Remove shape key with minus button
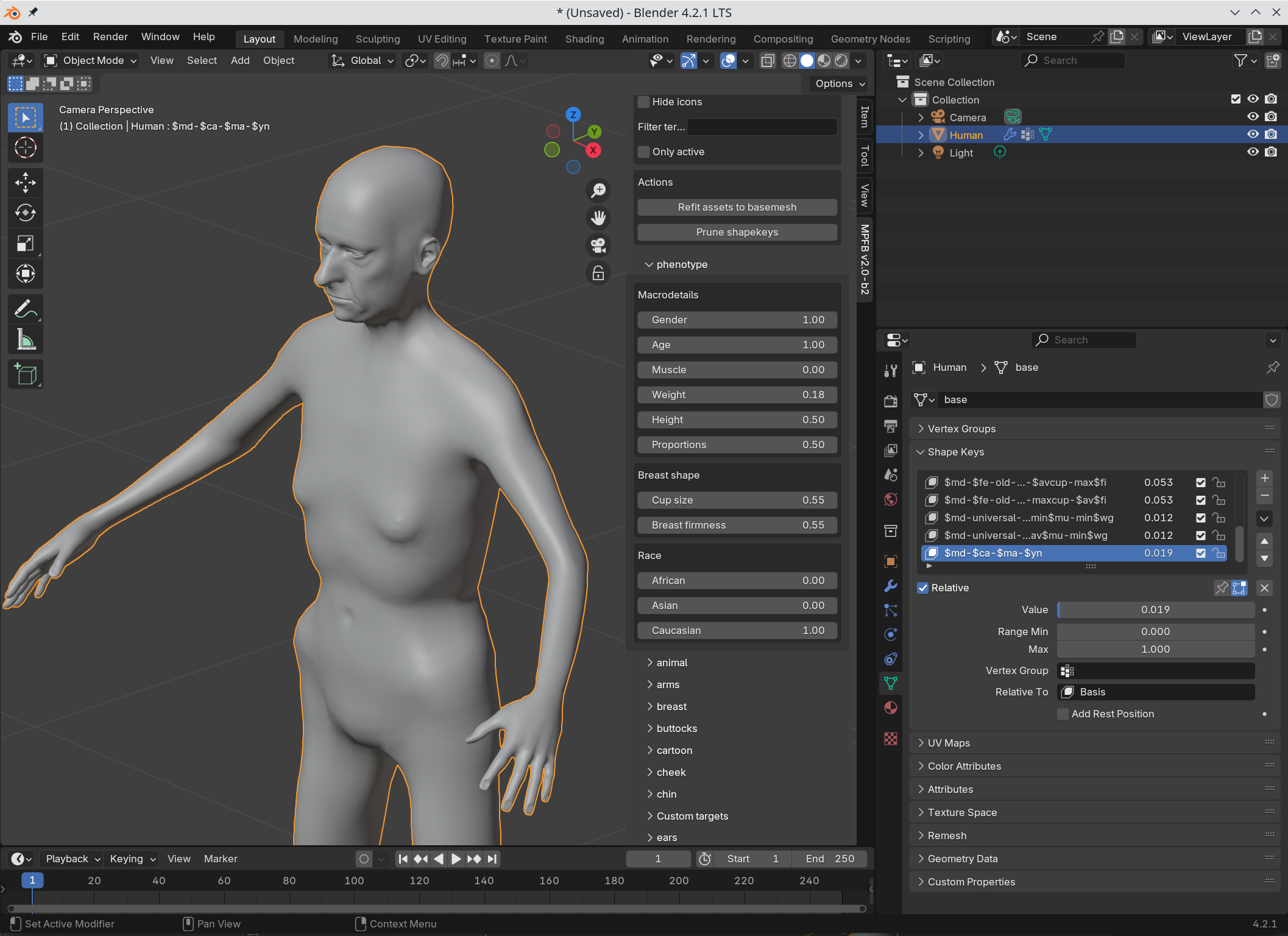This screenshot has height=936, width=1288. click(x=1265, y=496)
